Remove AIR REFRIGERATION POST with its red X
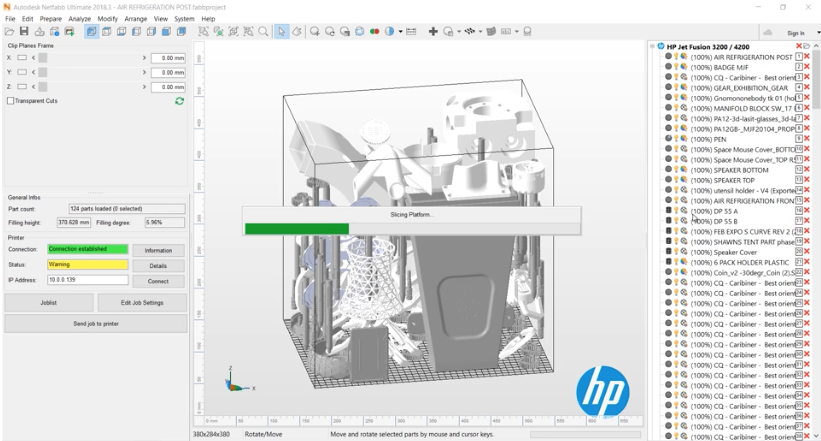821x441 pixels. pos(807,57)
